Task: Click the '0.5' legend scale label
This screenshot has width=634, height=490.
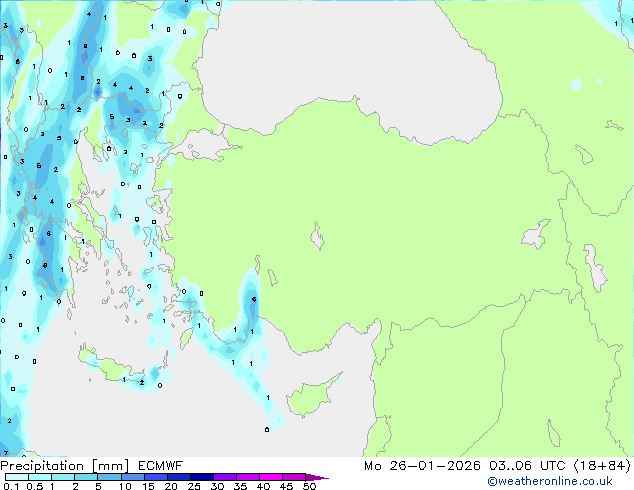Action: tap(35, 486)
